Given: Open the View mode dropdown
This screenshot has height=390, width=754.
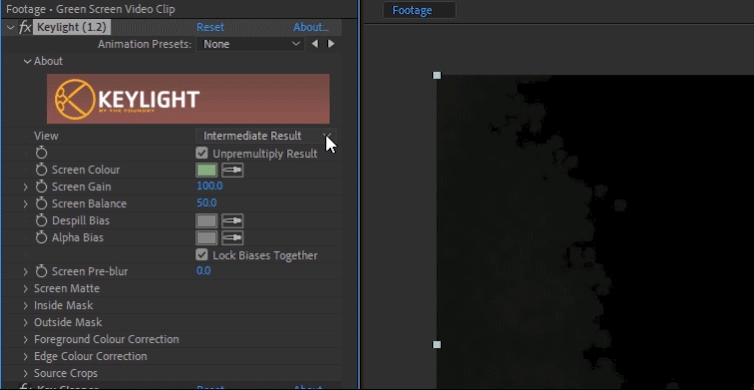Looking at the screenshot, I should click(x=266, y=136).
